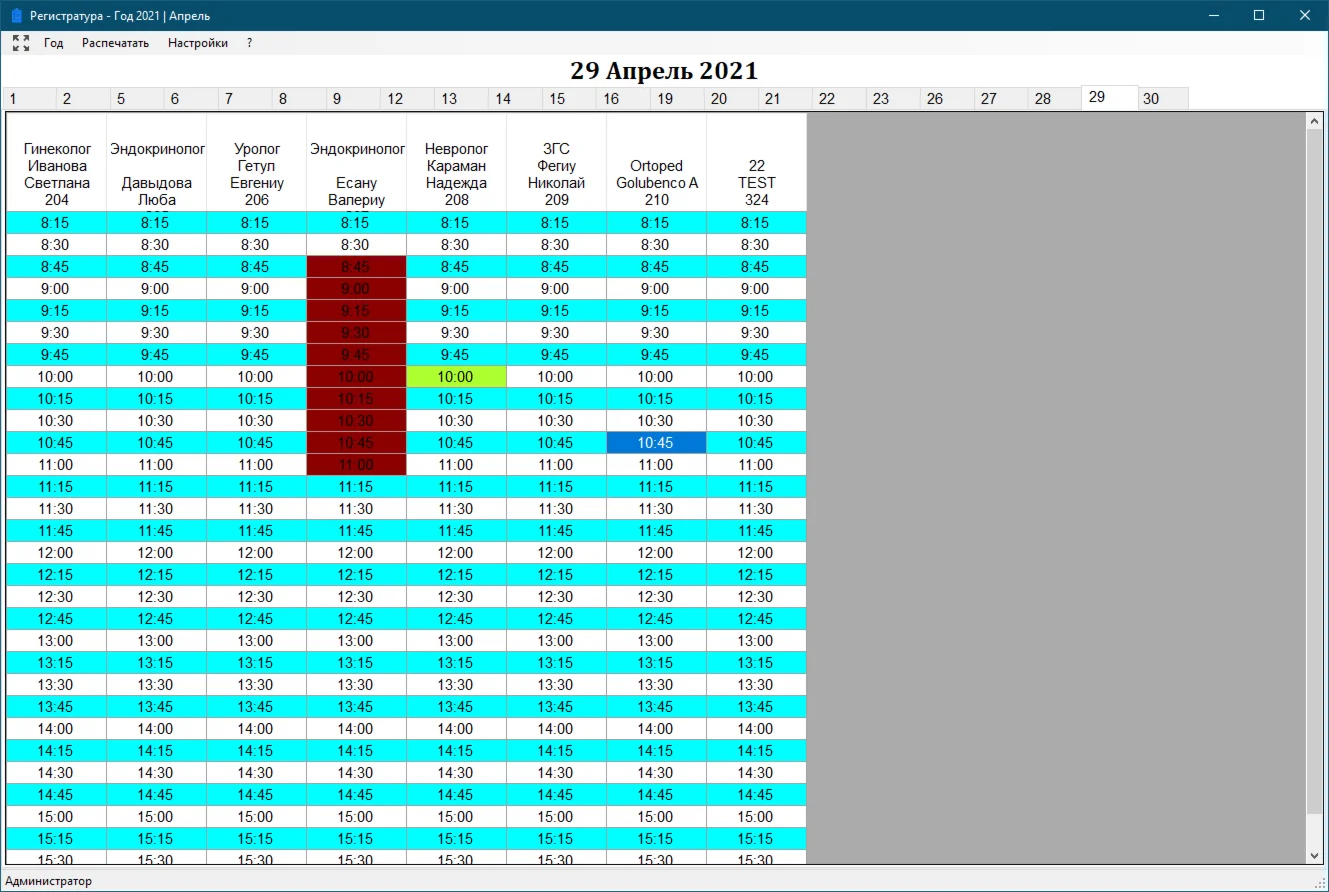Switch to day tab 1
Screen dimensions: 1329x892
29,99
